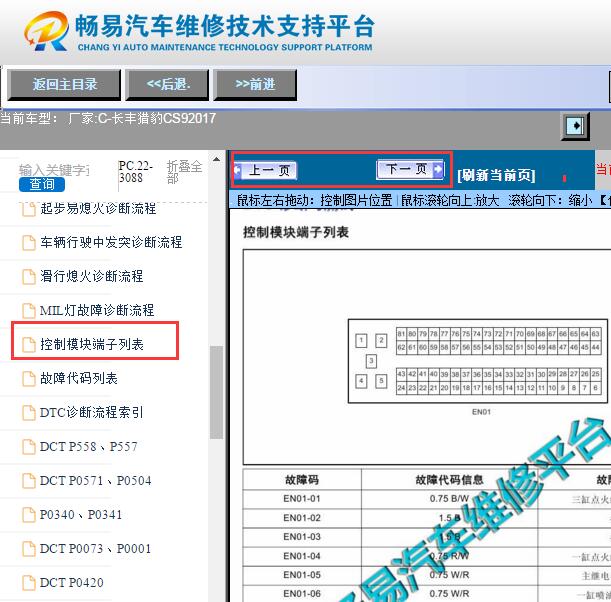Click document icon beside DCT P0420
The width and height of the screenshot is (611, 602).
pyautogui.click(x=29, y=583)
